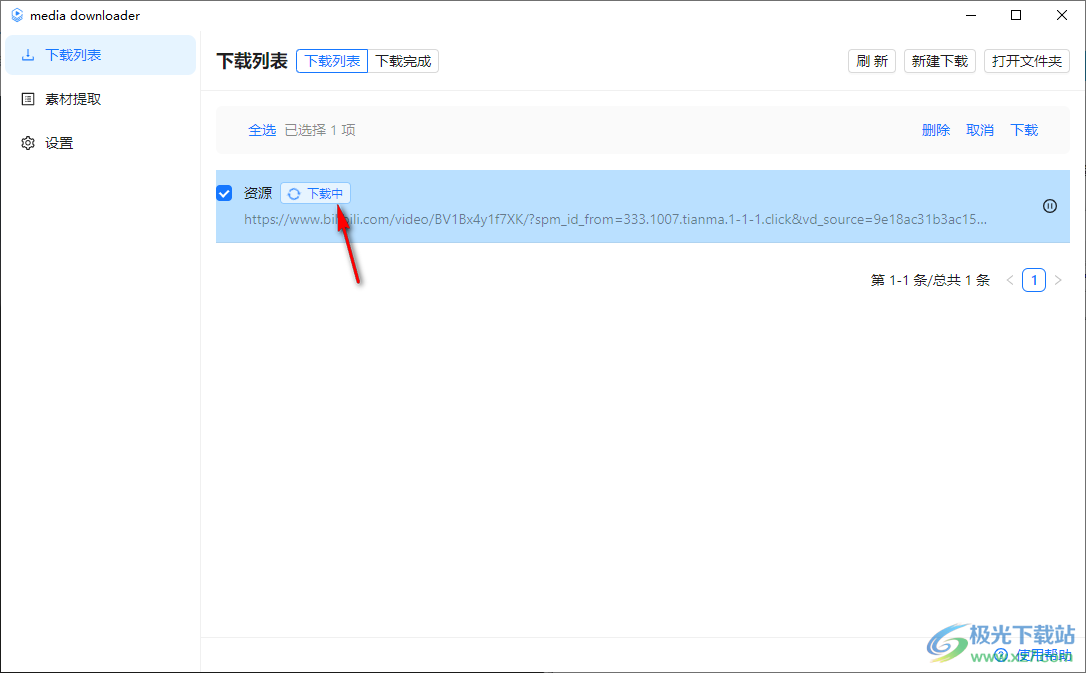The image size is (1086, 673).
Task: Uncheck the 资源 item checkbox
Action: [224, 193]
